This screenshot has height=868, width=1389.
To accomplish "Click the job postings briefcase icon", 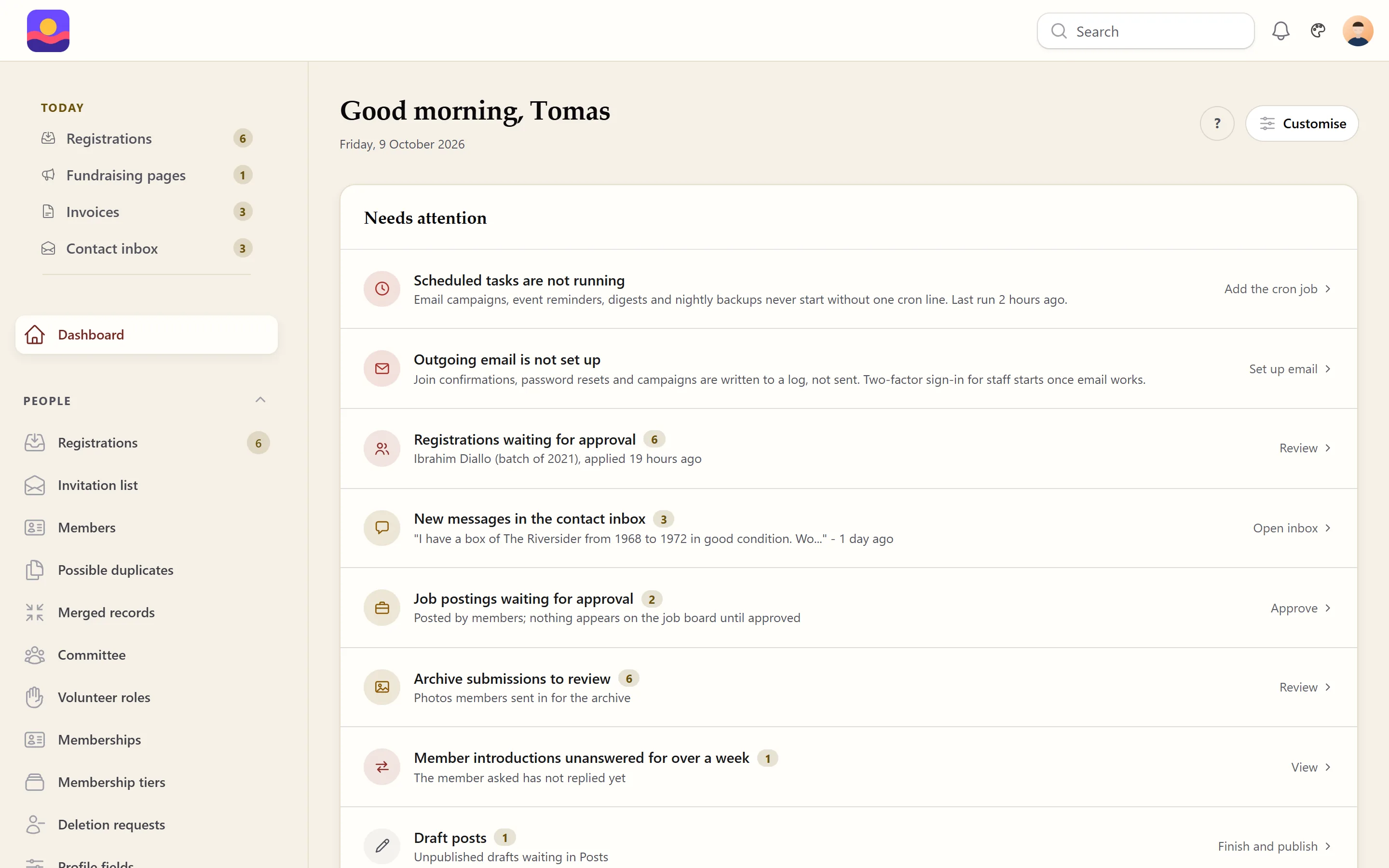I will (381, 608).
